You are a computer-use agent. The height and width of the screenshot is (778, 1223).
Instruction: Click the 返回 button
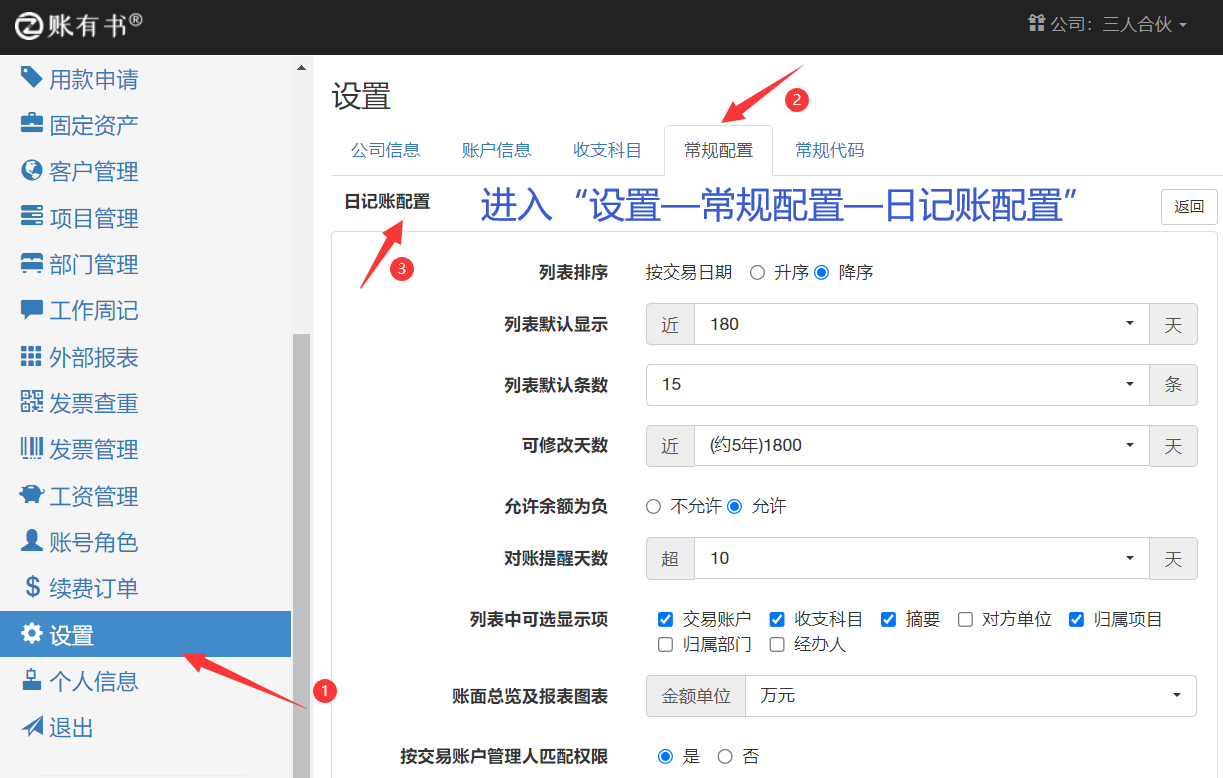[x=1189, y=207]
